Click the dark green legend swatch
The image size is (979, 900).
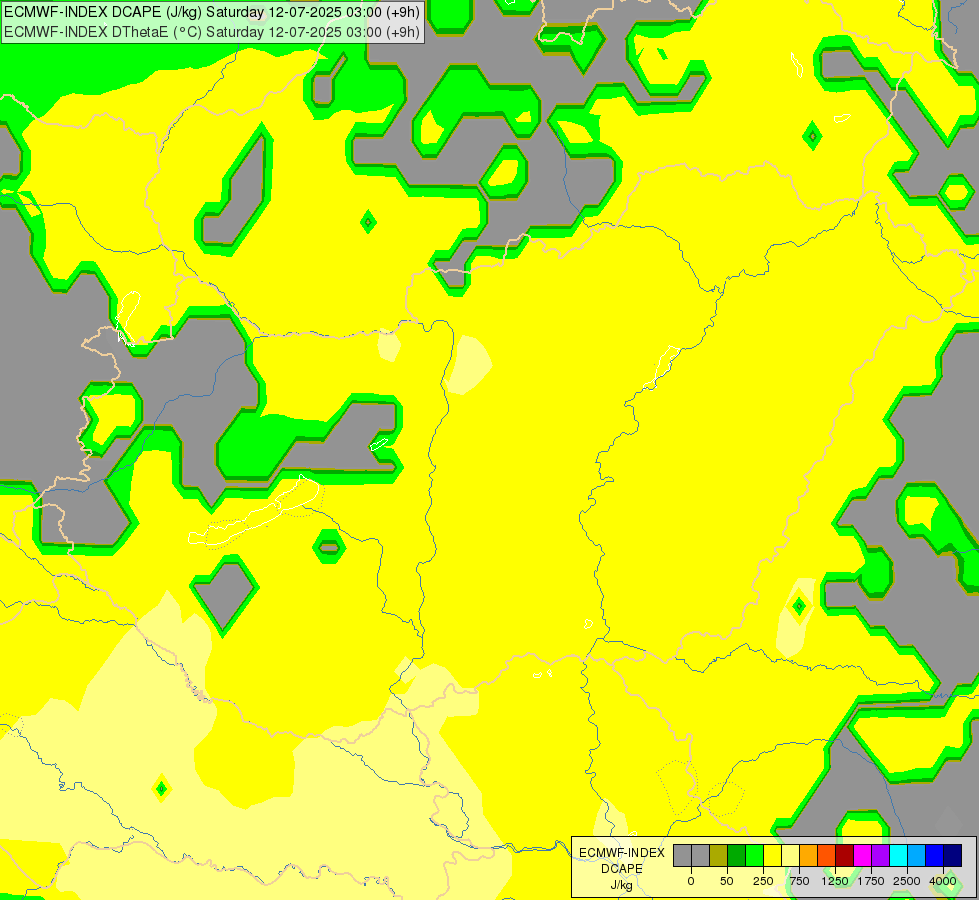point(736,856)
